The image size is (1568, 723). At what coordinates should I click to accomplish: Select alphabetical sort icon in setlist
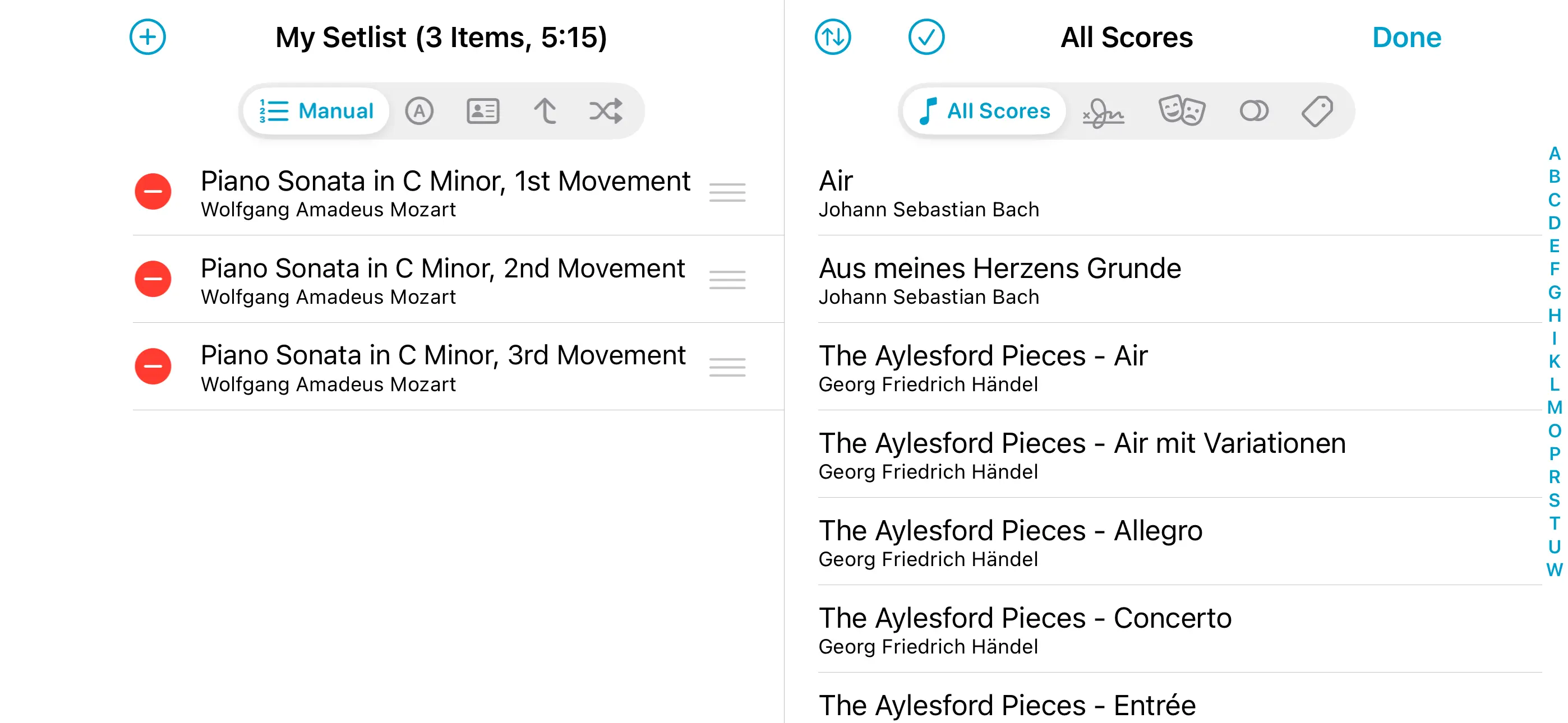coord(419,112)
